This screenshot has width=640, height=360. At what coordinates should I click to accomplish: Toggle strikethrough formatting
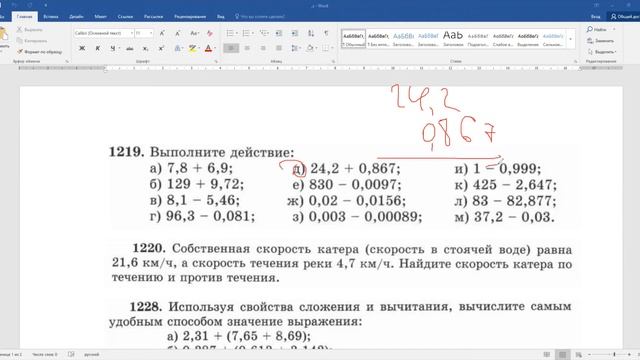(x=130, y=48)
